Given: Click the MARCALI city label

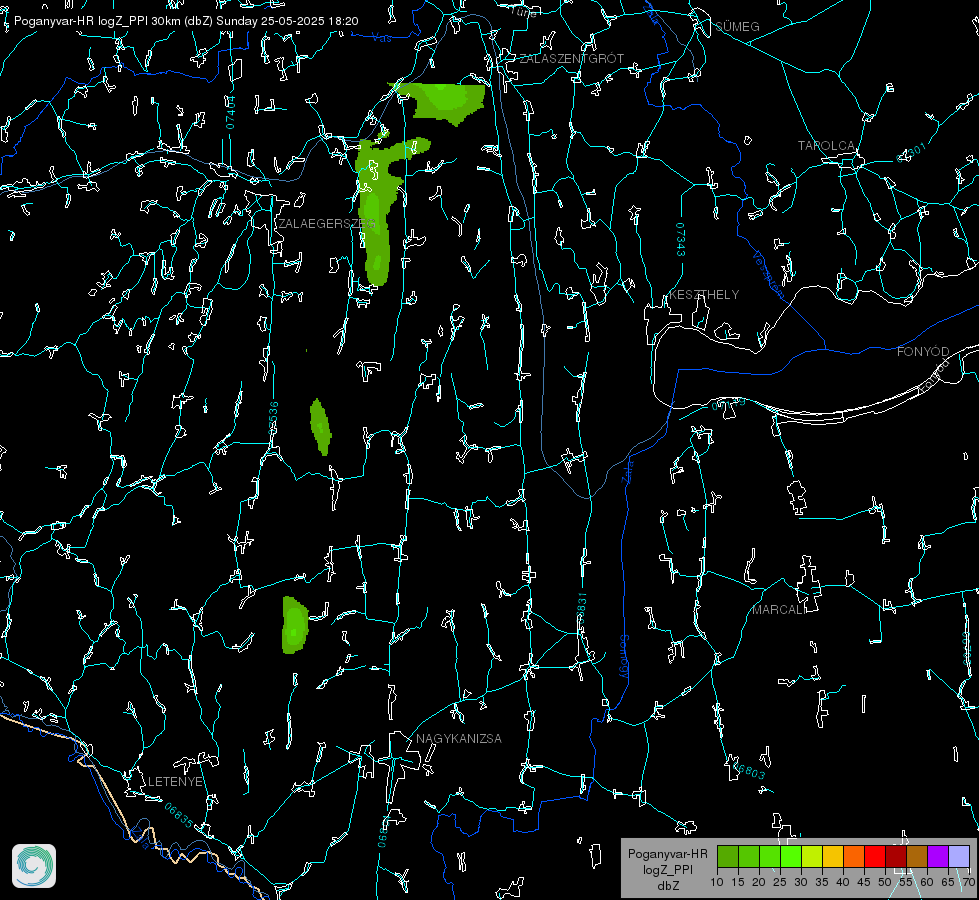Looking at the screenshot, I should pos(778,610).
